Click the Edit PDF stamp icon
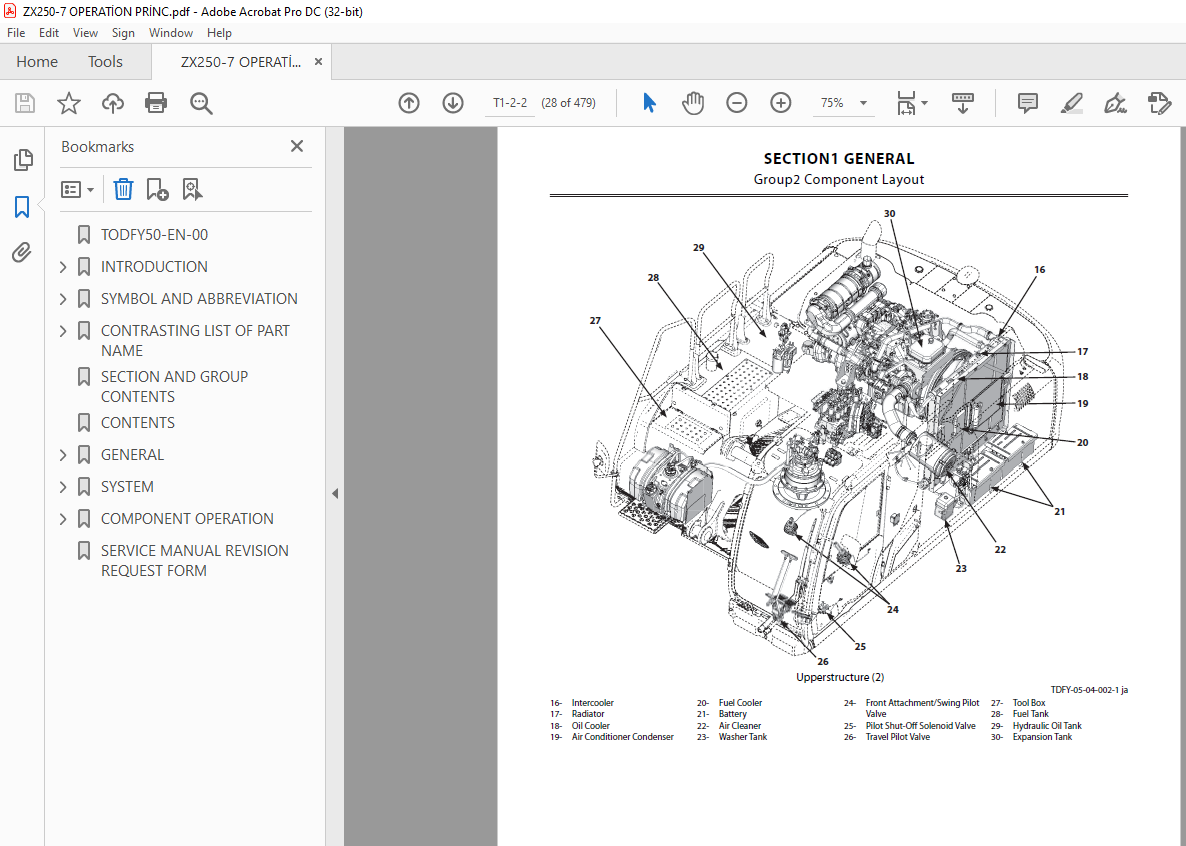This screenshot has width=1186, height=846. tap(1159, 103)
